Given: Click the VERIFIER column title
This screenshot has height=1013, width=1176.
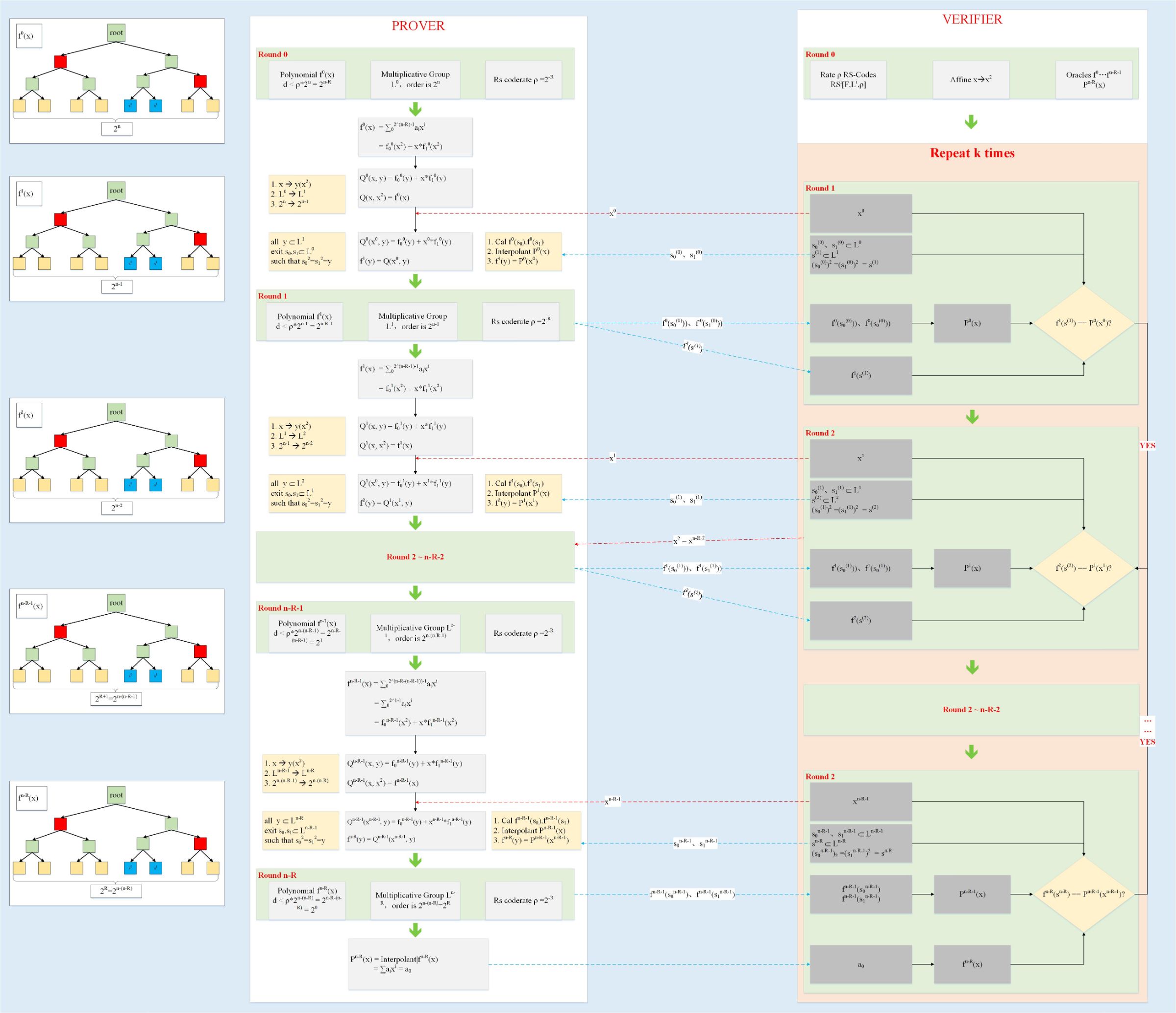Looking at the screenshot, I should pos(972,19).
